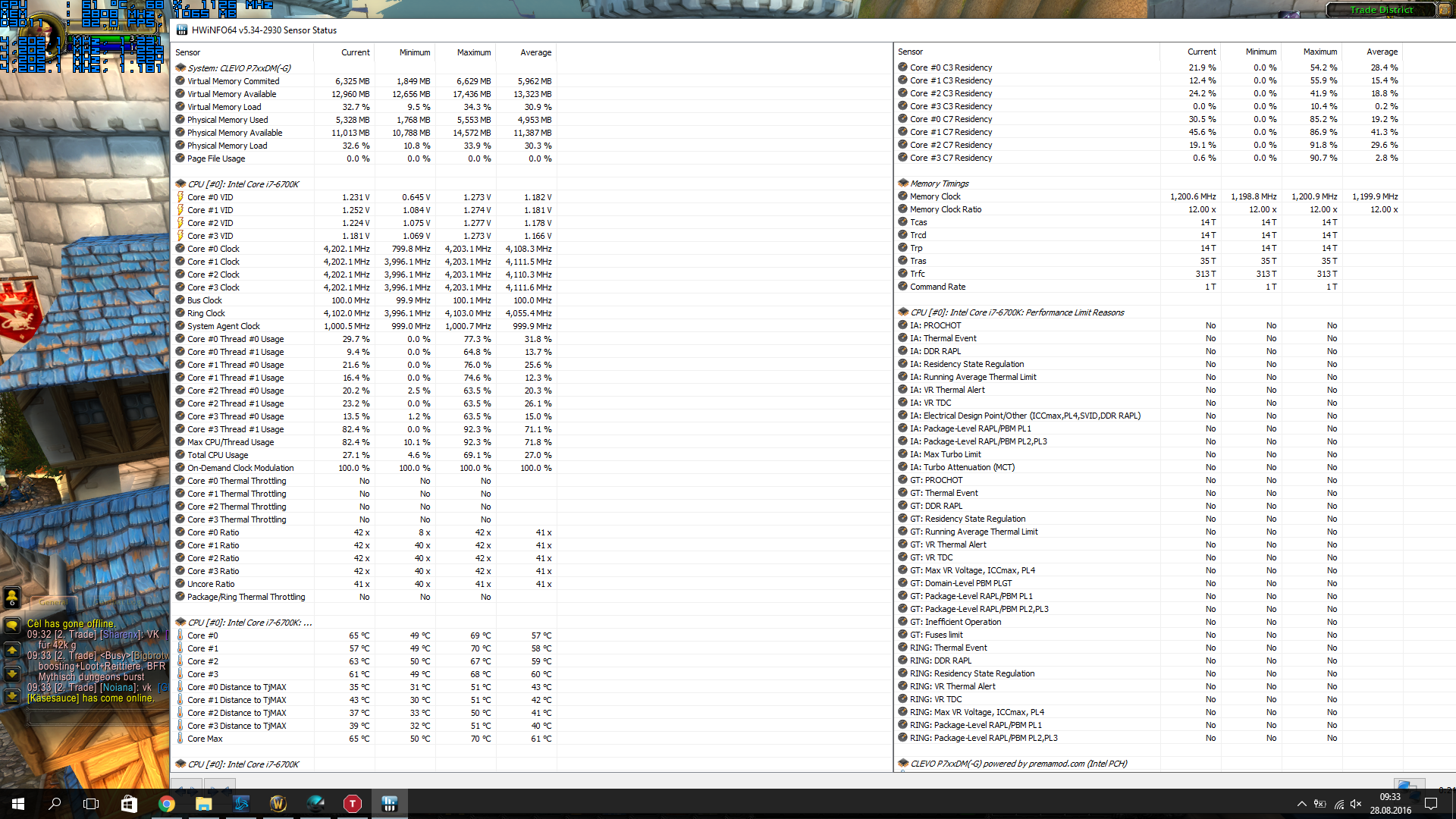Open Task View on the taskbar
This screenshot has height=819, width=1456.
(91, 804)
